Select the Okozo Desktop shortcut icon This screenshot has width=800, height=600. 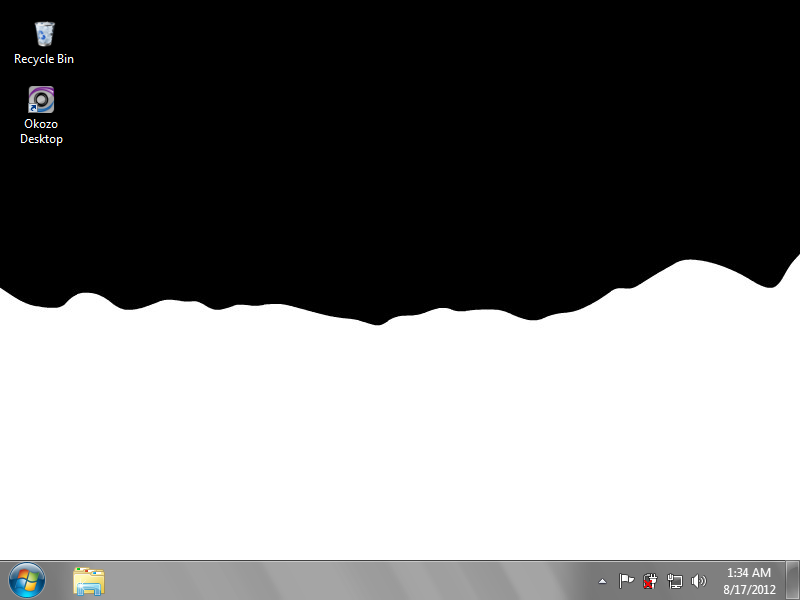tap(41, 99)
